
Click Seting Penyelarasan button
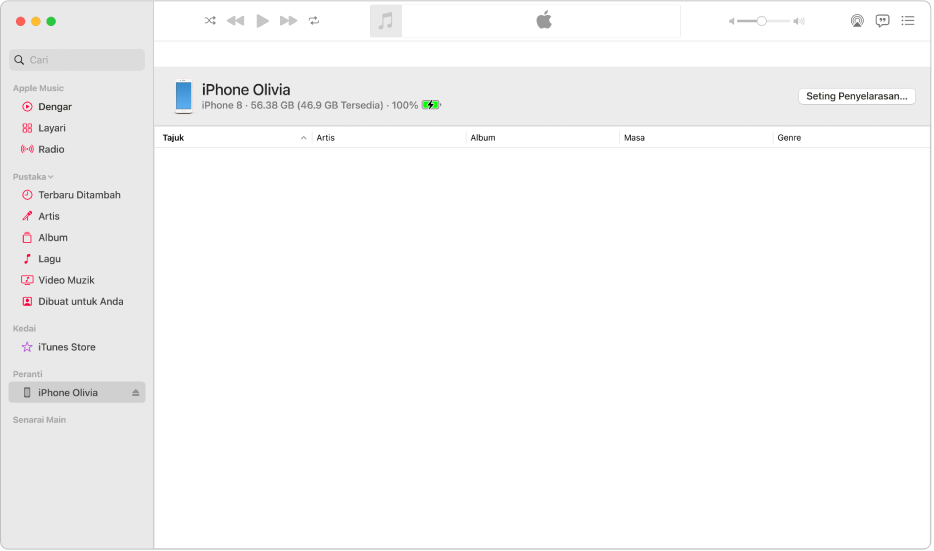point(856,96)
